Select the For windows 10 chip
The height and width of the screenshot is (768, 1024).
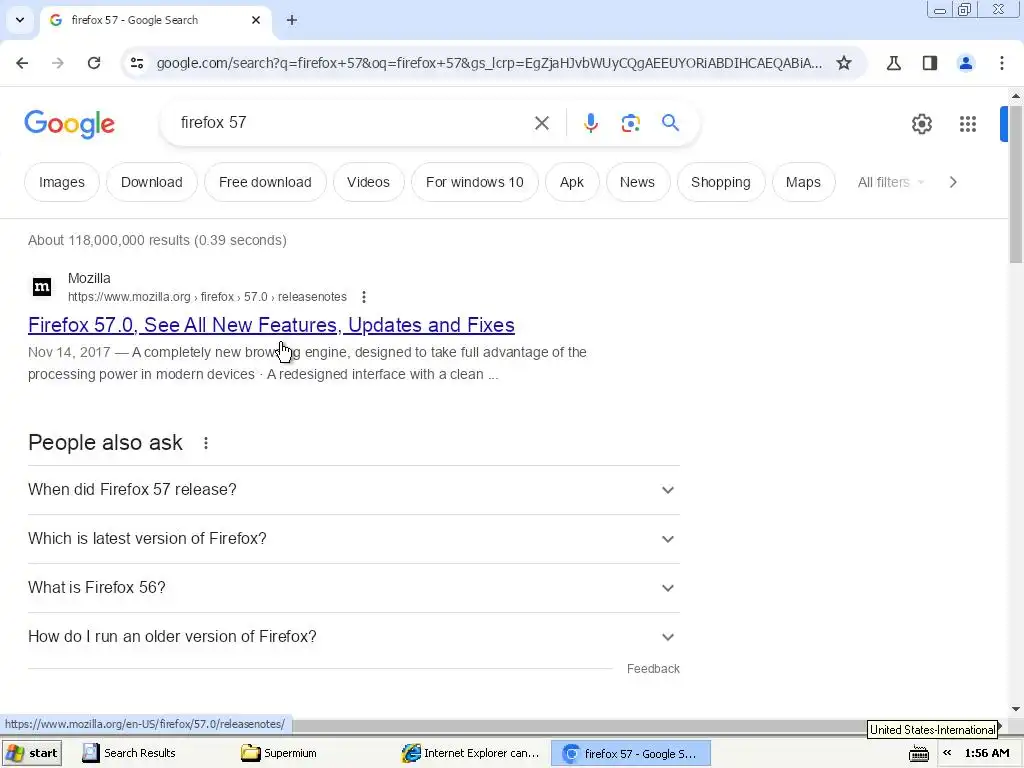pos(475,182)
